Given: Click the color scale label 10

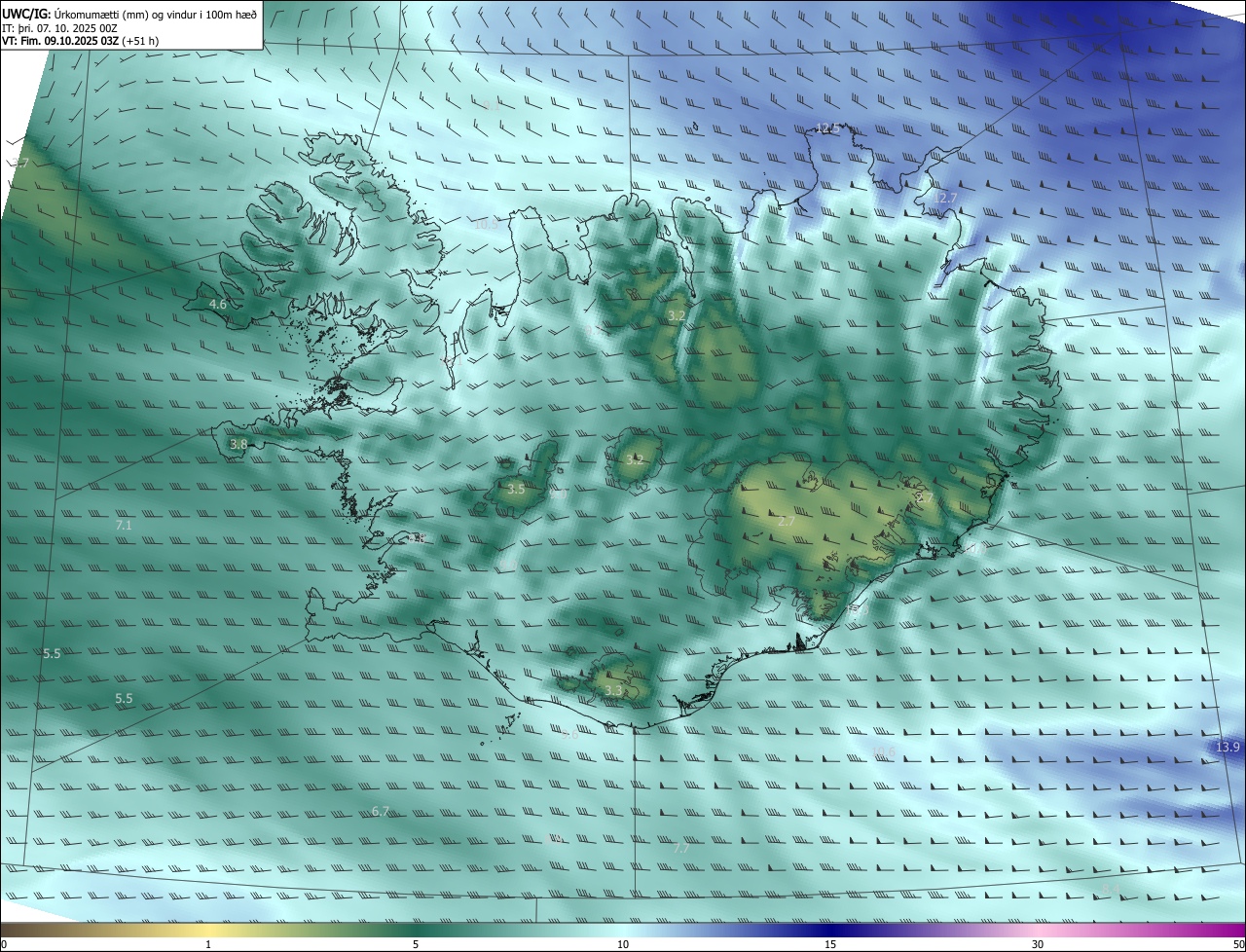Looking at the screenshot, I should click(x=623, y=944).
